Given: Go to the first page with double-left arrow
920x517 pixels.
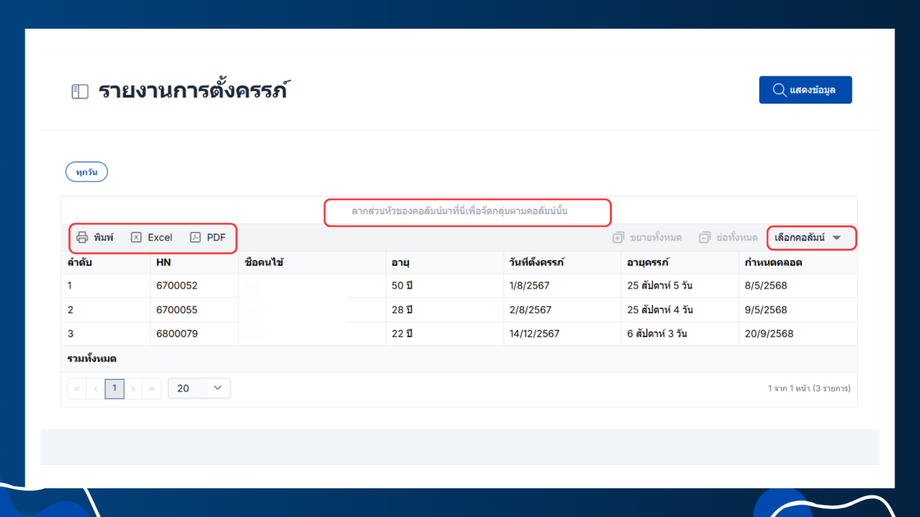Looking at the screenshot, I should [77, 388].
